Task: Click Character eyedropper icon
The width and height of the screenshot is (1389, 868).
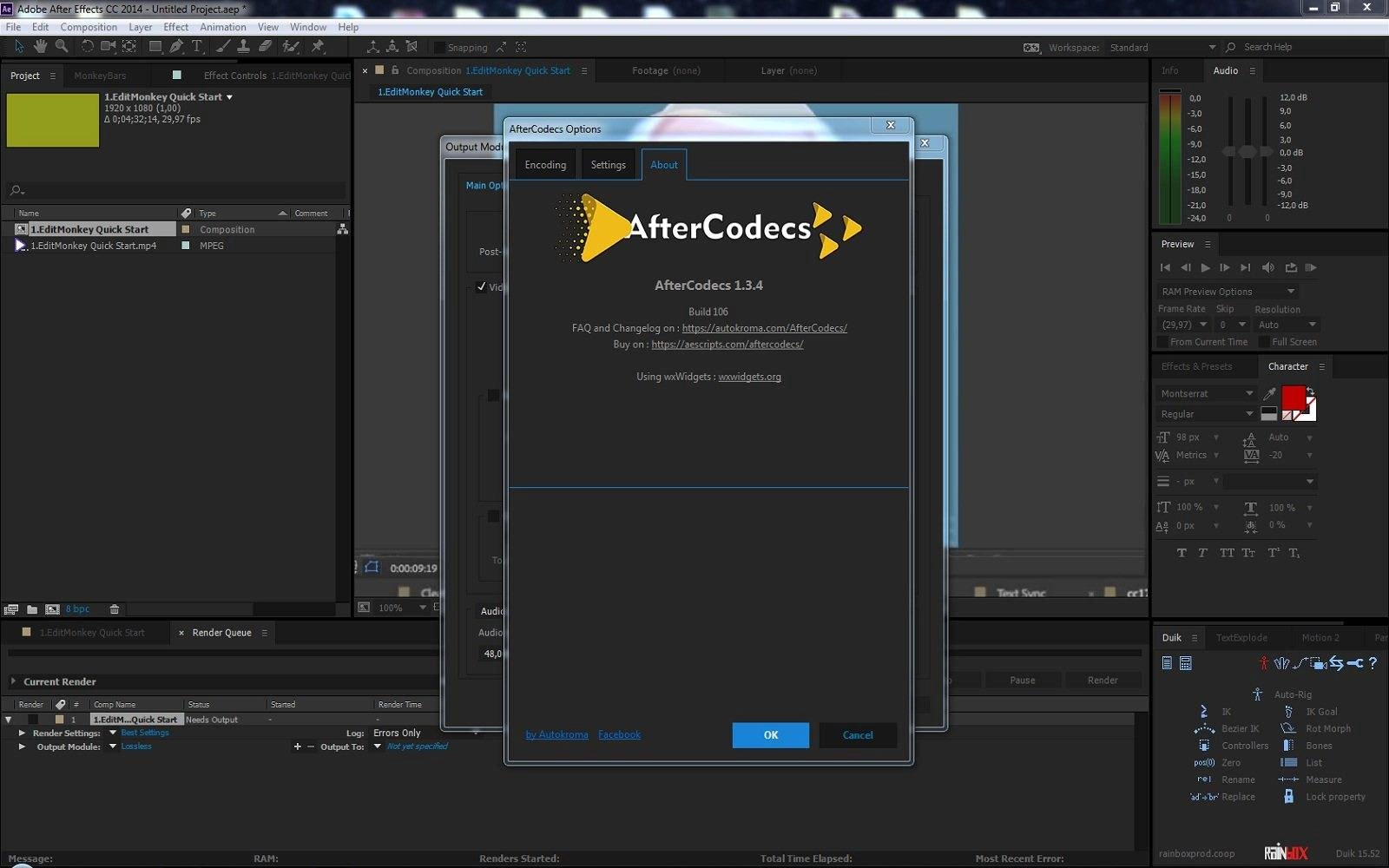Action: (1269, 394)
